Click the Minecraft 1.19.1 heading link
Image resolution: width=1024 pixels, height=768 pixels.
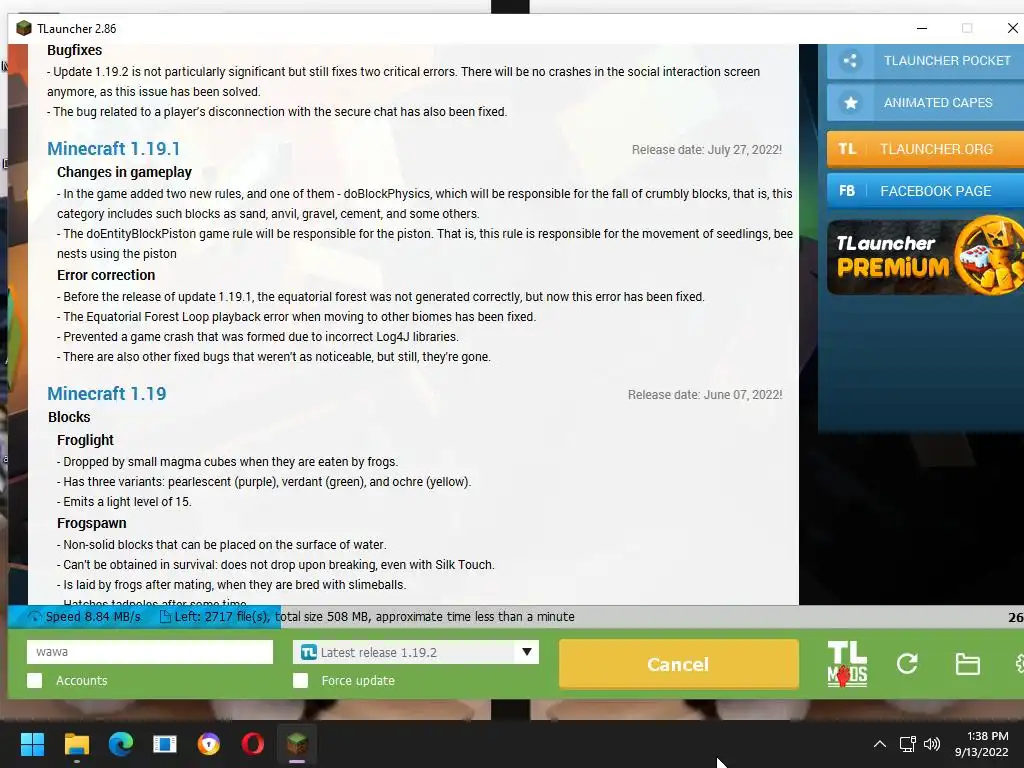[114, 149]
